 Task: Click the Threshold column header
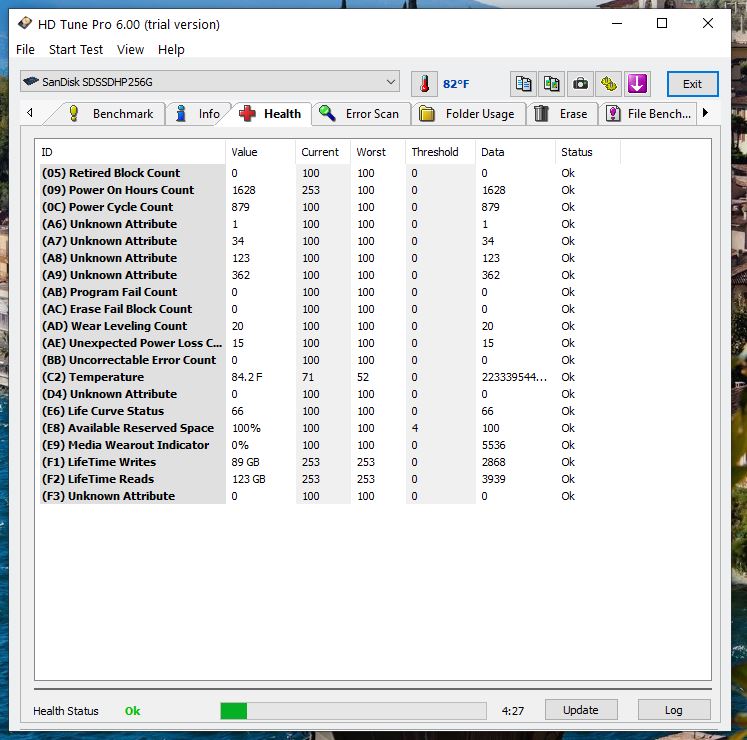(x=440, y=152)
